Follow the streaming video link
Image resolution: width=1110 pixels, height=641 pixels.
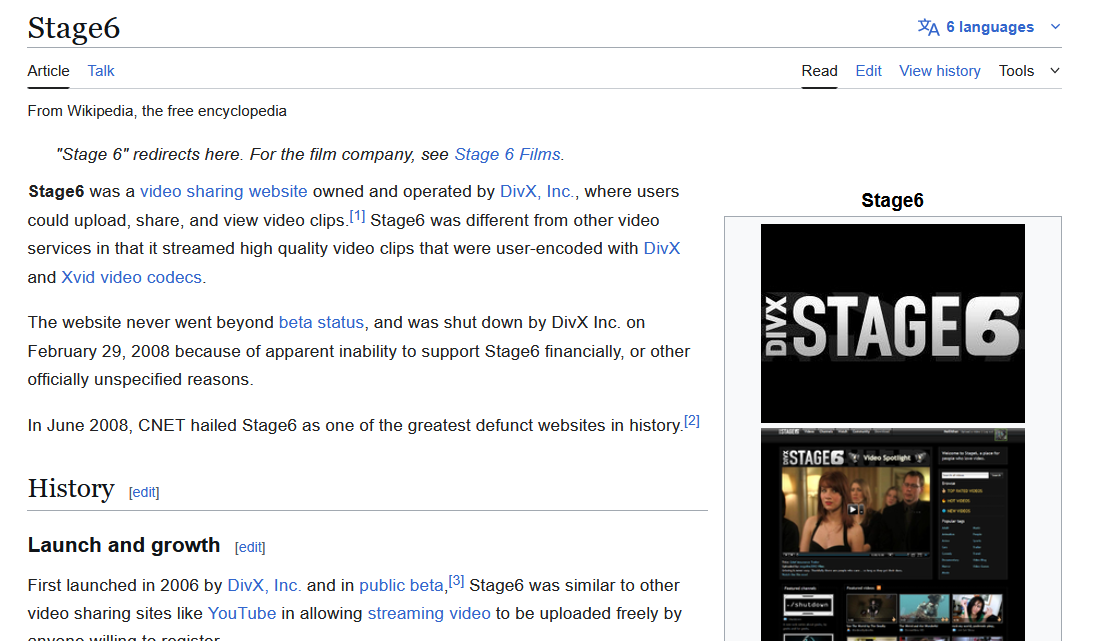pos(429,613)
